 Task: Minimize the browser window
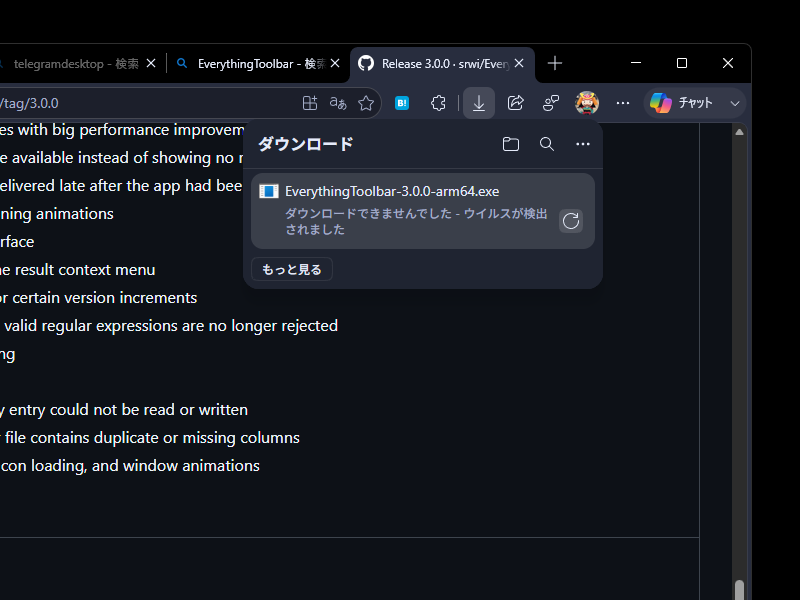[636, 63]
